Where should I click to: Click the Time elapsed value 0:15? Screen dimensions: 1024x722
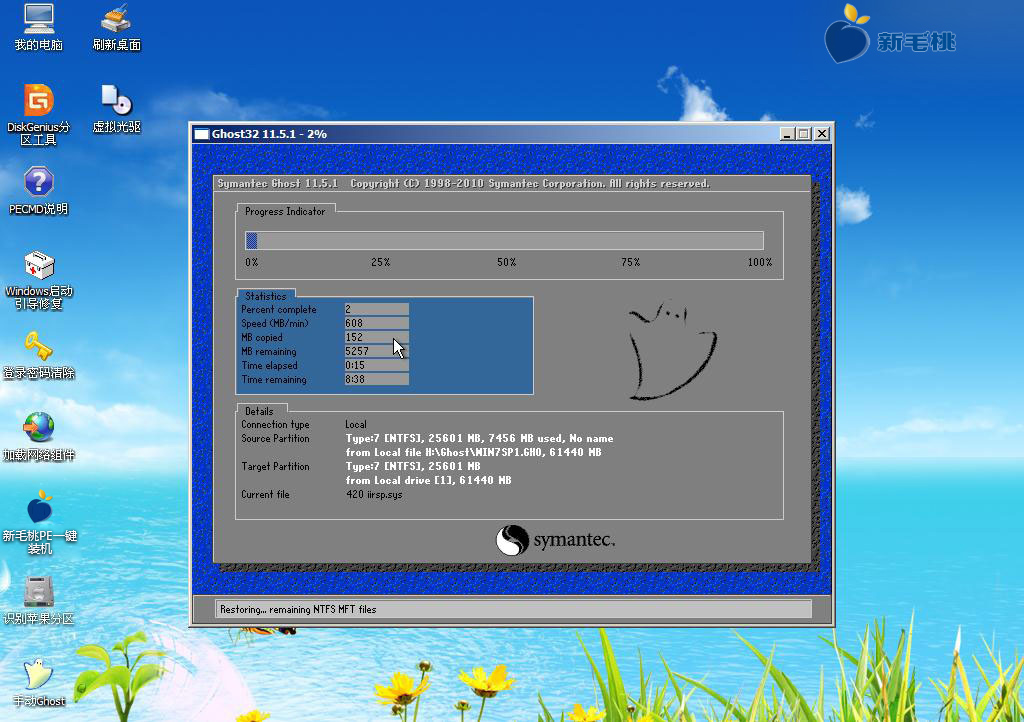(377, 366)
